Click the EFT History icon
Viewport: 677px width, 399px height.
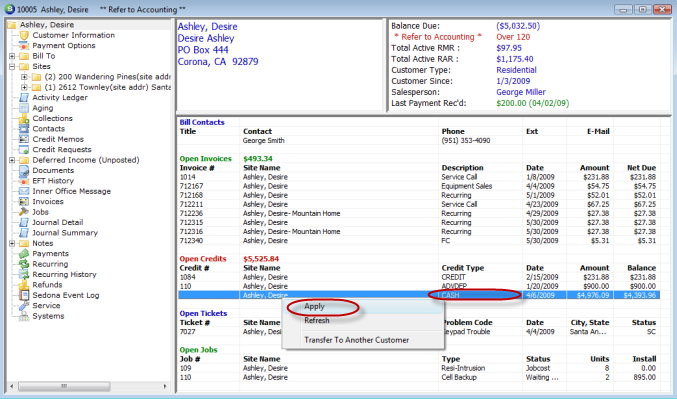24,181
